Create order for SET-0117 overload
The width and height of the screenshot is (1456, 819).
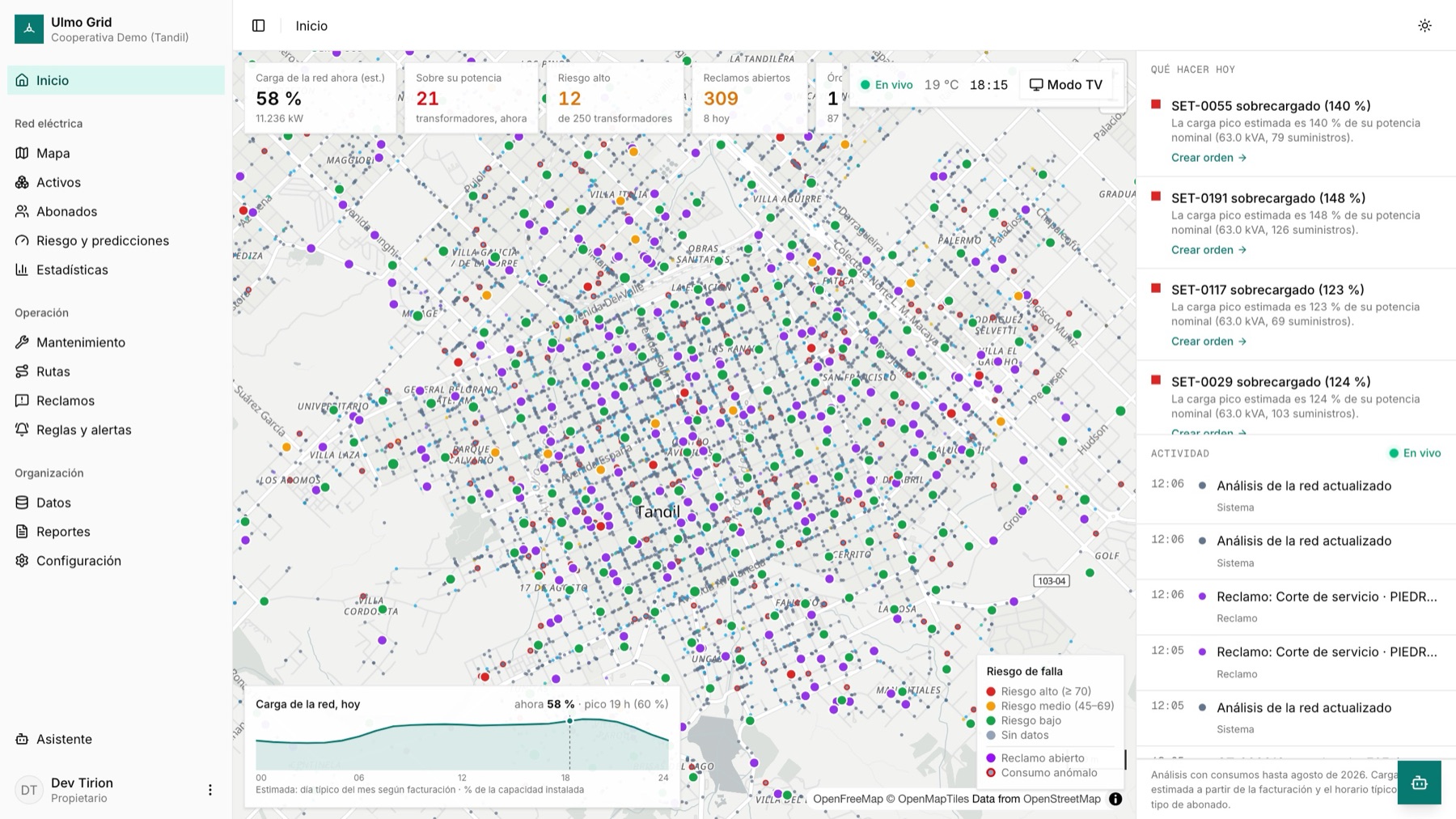[x=1208, y=342]
